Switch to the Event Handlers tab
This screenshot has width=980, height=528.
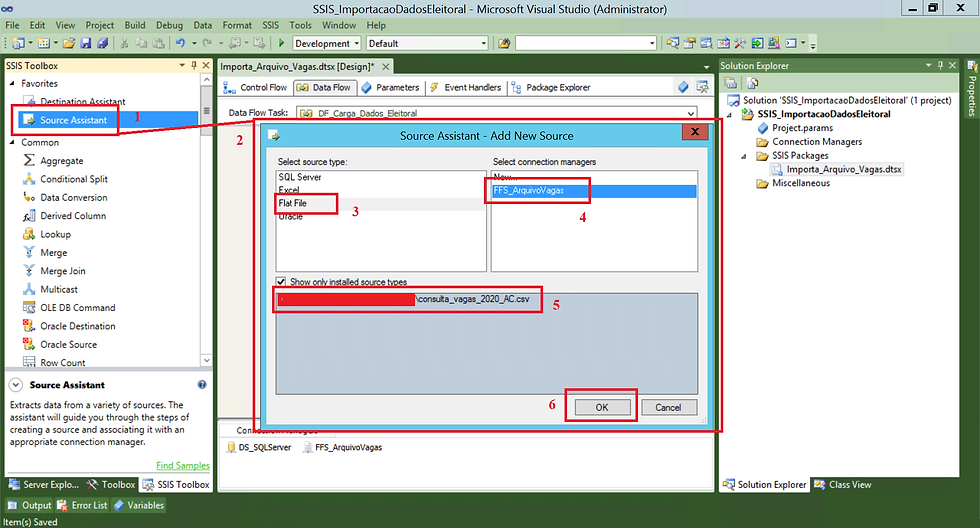[466, 87]
